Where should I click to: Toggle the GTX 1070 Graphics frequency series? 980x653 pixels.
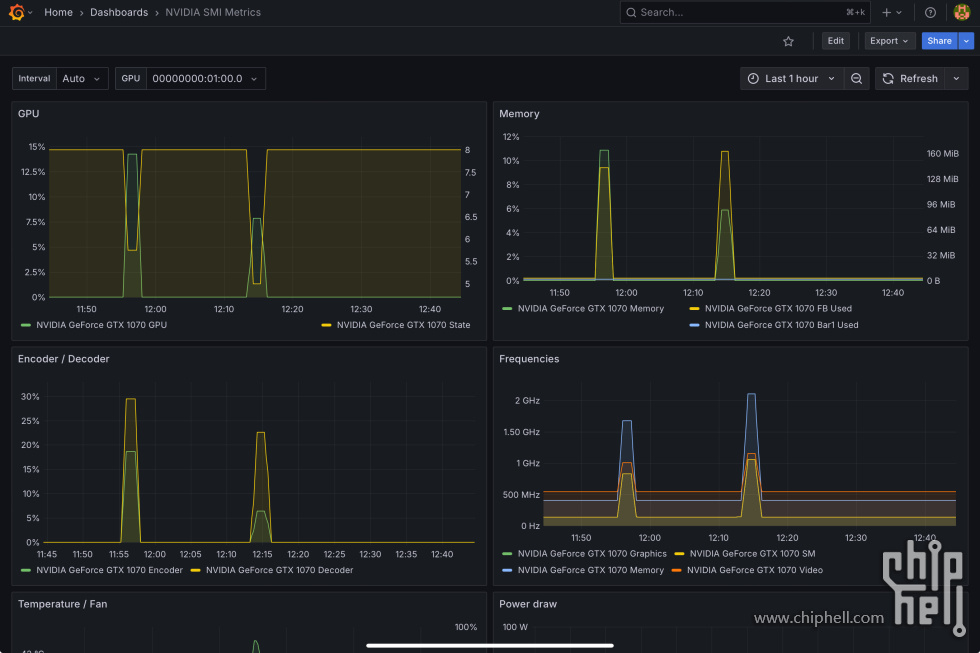point(592,554)
